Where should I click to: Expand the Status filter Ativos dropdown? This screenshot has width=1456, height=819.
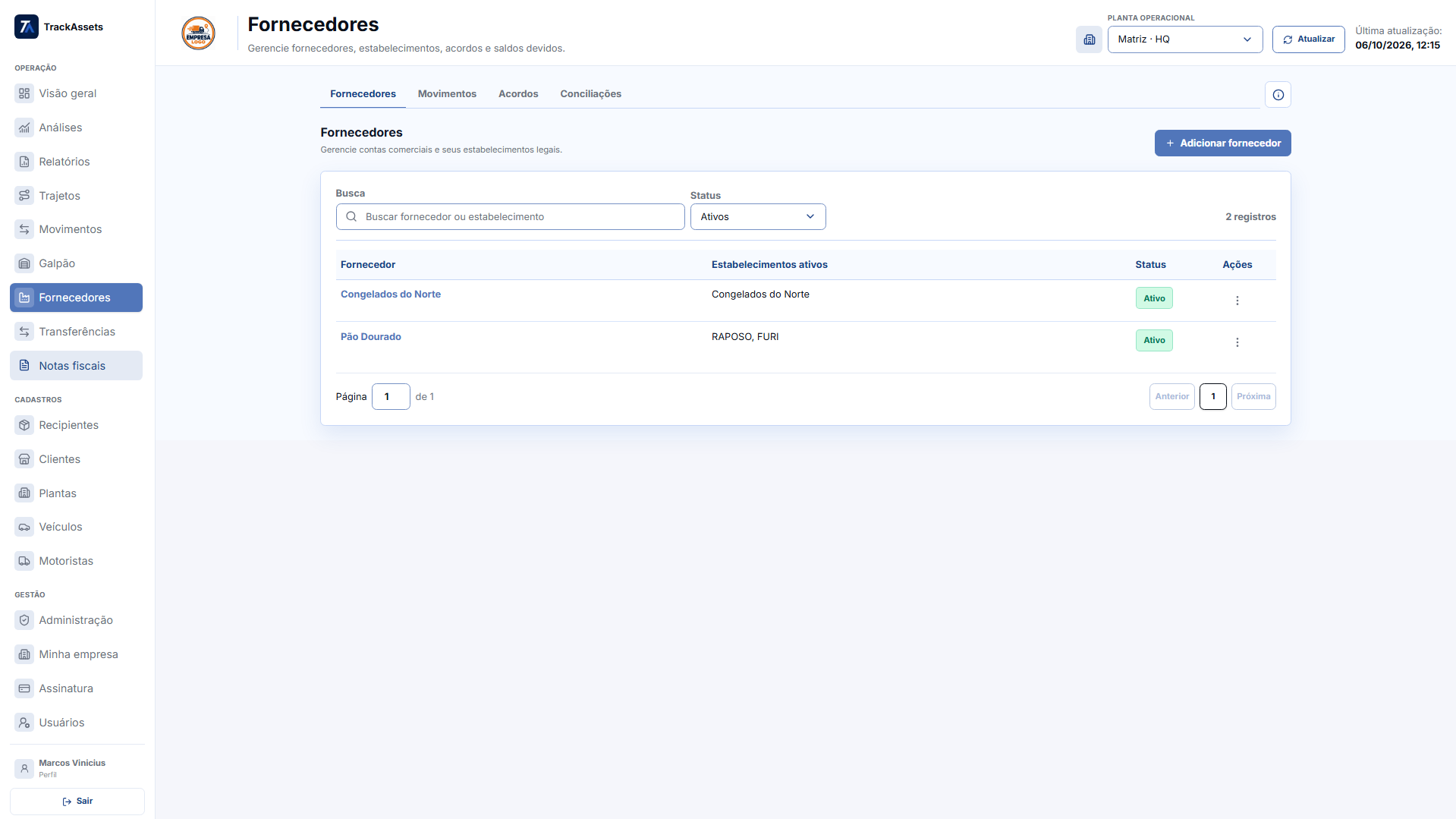[757, 217]
